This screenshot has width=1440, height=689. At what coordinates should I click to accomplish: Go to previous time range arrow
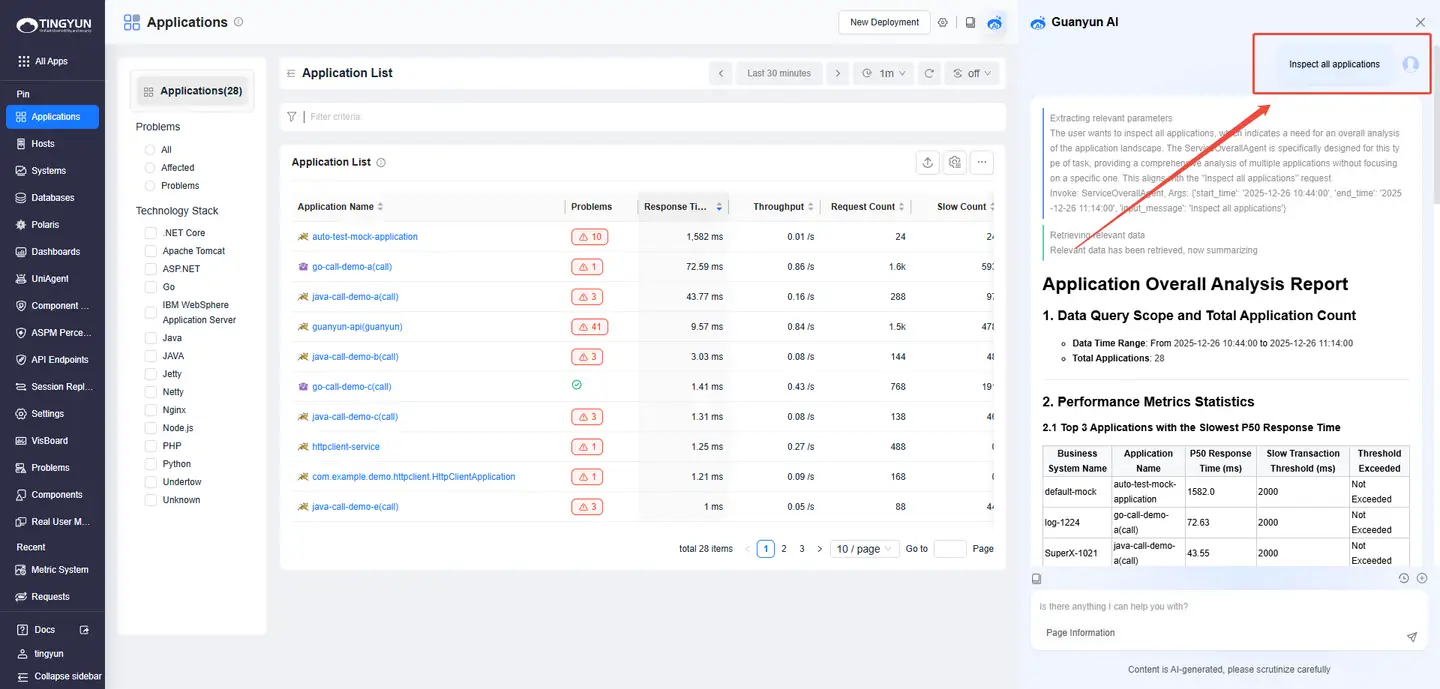click(x=721, y=73)
